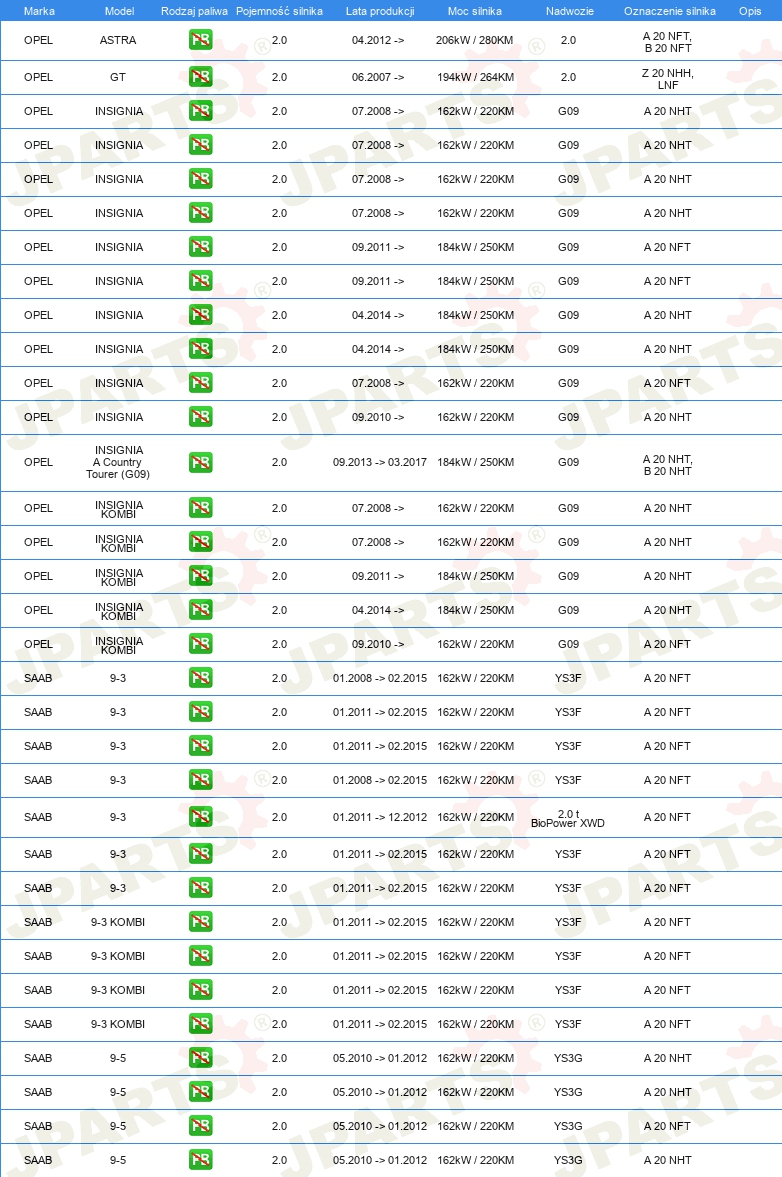Click engine code Z 20 NHH, LNF
Viewport: 782px width, 1177px height.
click(x=668, y=79)
